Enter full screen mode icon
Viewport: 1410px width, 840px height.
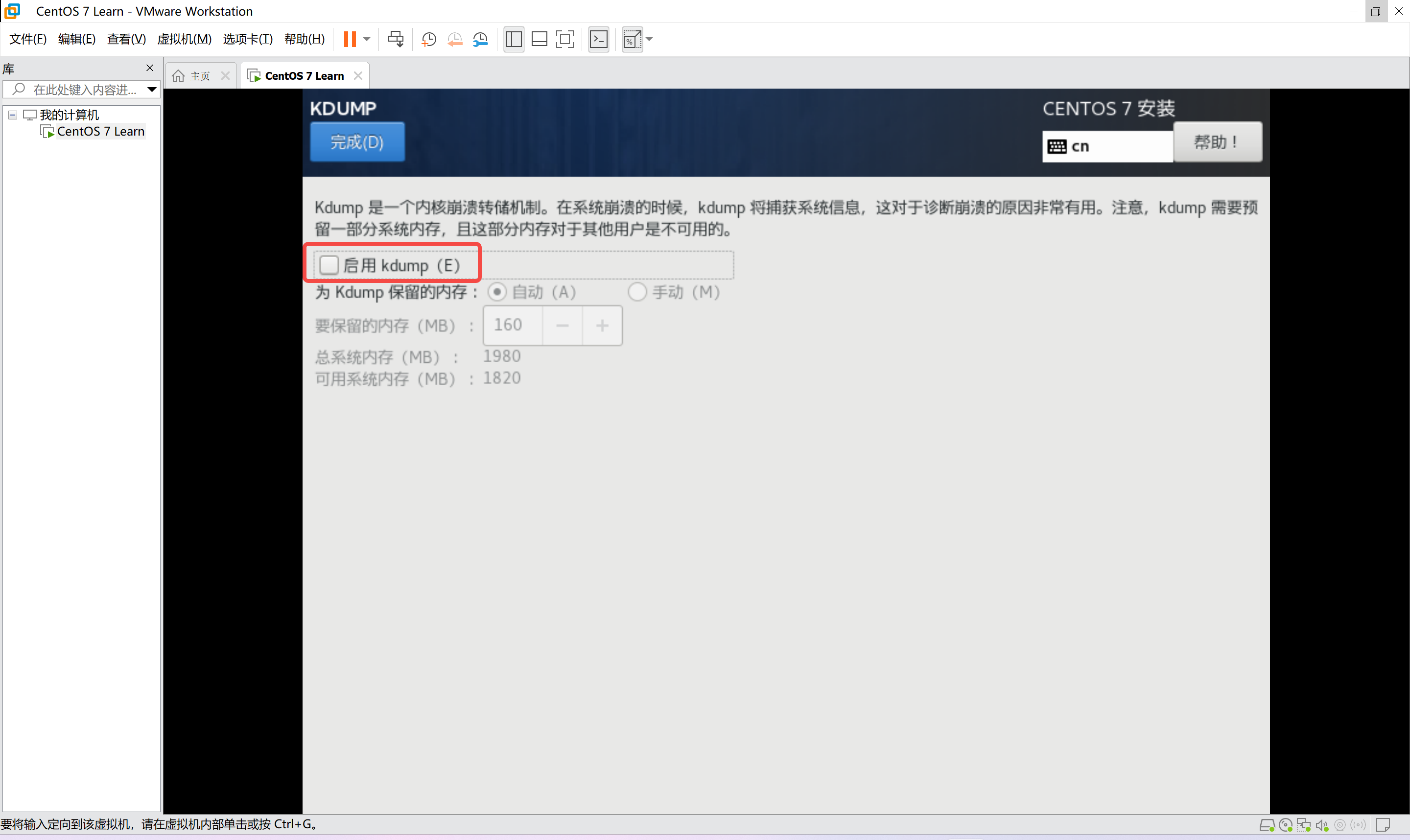point(565,39)
